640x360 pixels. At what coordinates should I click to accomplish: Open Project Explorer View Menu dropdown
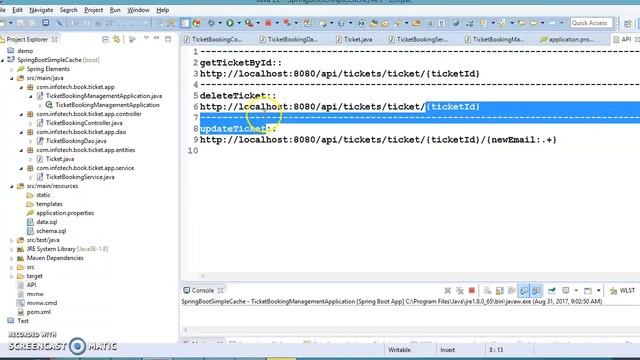tap(146, 38)
